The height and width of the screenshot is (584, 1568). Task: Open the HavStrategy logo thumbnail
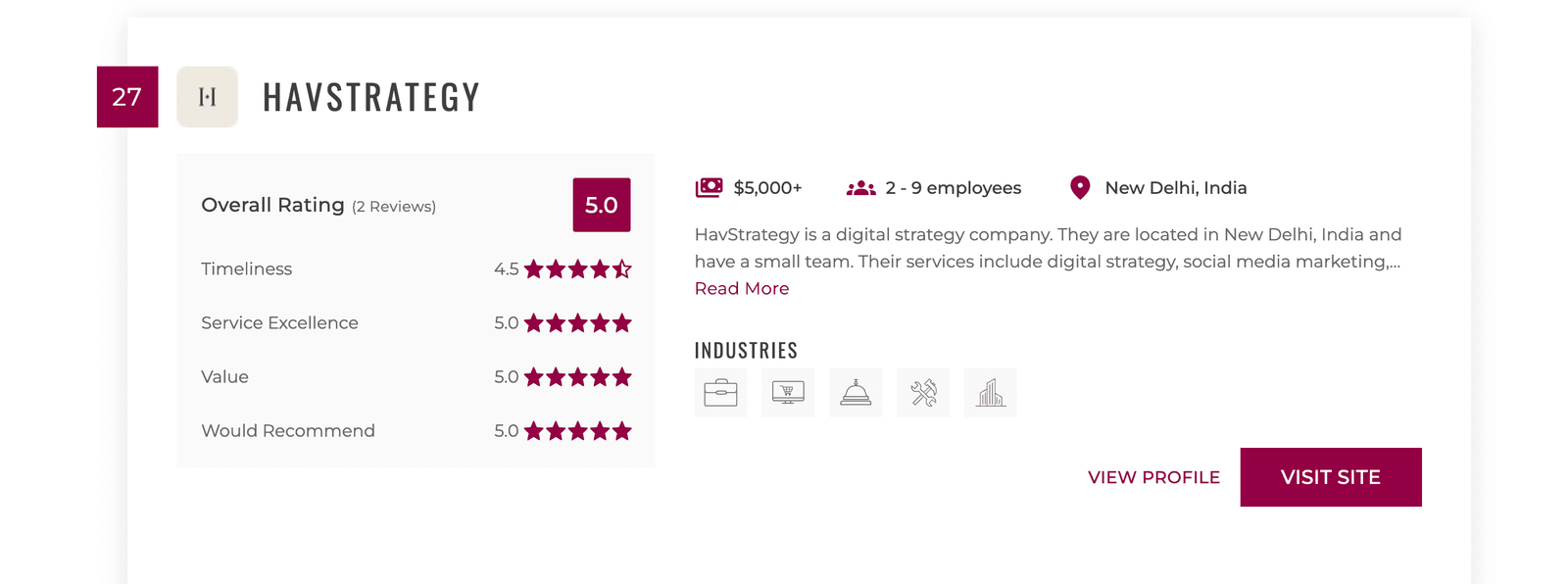coord(207,97)
